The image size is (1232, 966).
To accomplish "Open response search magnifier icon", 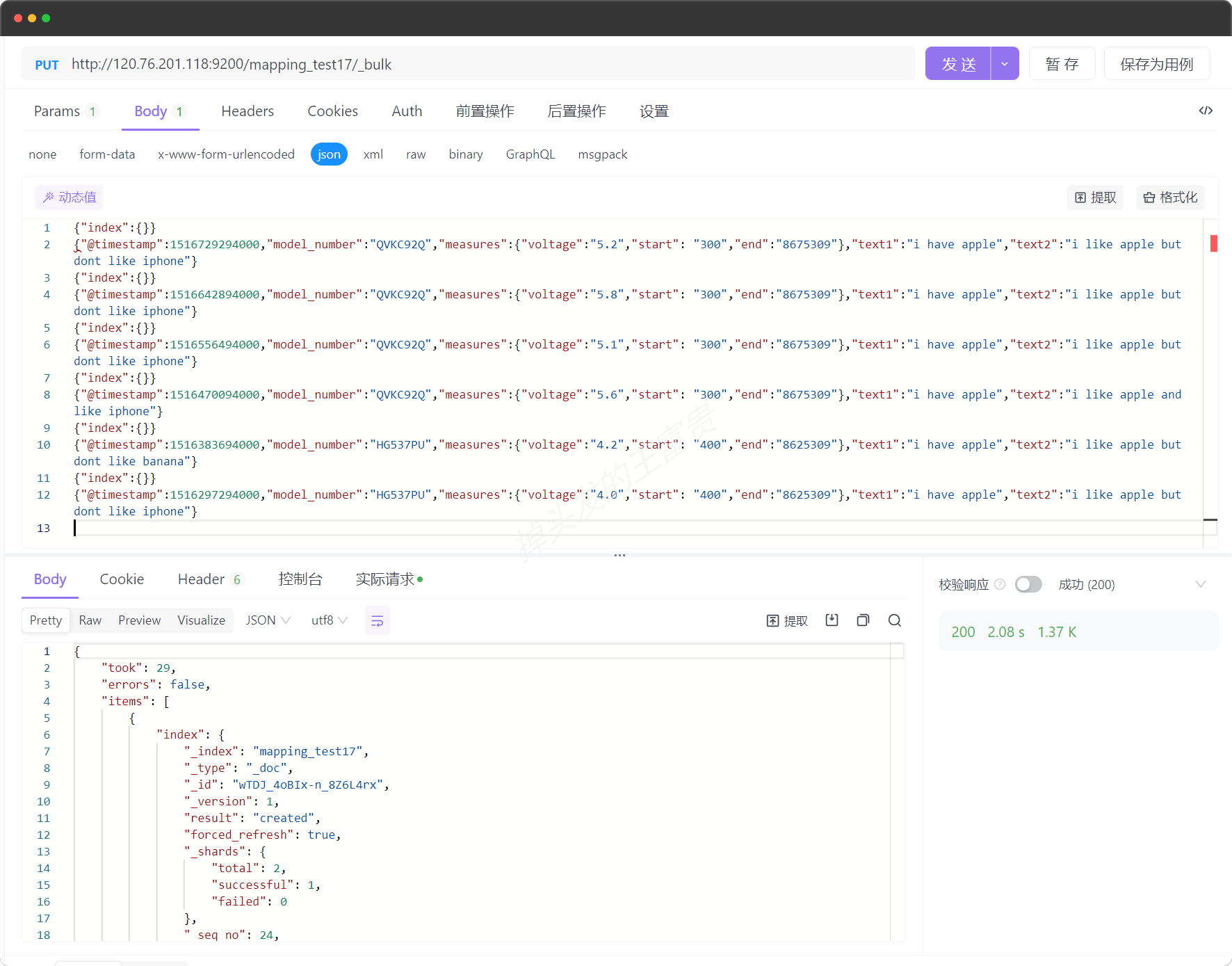I will [895, 620].
